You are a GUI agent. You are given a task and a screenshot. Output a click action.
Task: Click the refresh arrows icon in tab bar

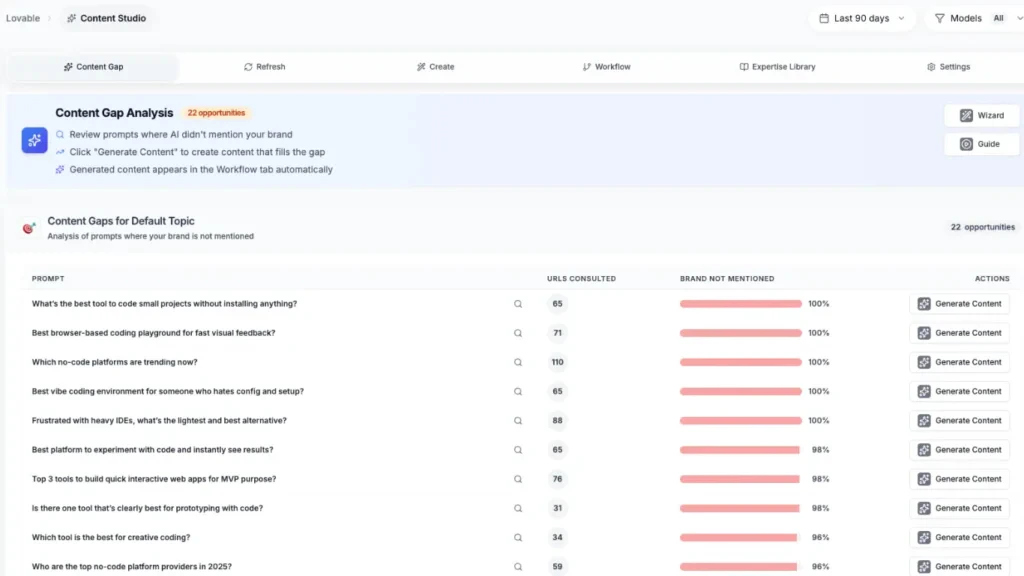248,67
